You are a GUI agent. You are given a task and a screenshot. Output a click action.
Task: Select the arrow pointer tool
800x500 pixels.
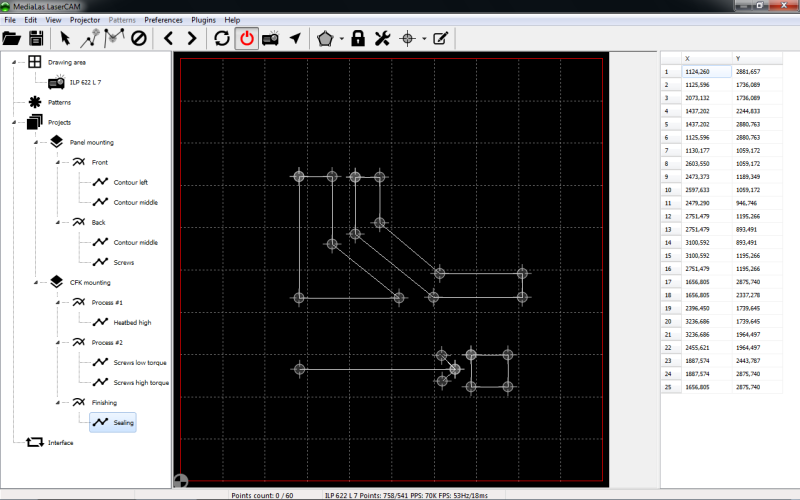(65, 39)
